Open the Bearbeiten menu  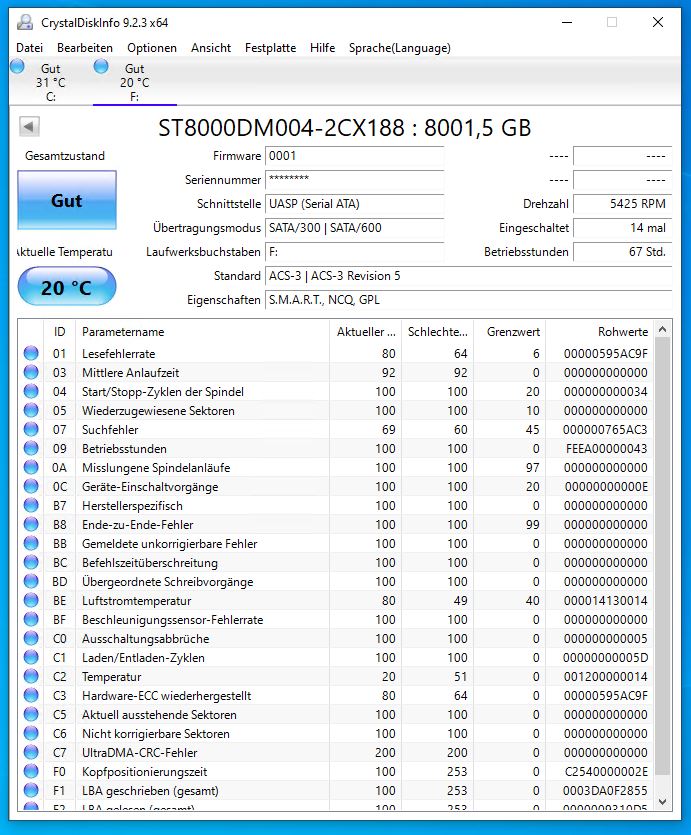click(x=85, y=48)
